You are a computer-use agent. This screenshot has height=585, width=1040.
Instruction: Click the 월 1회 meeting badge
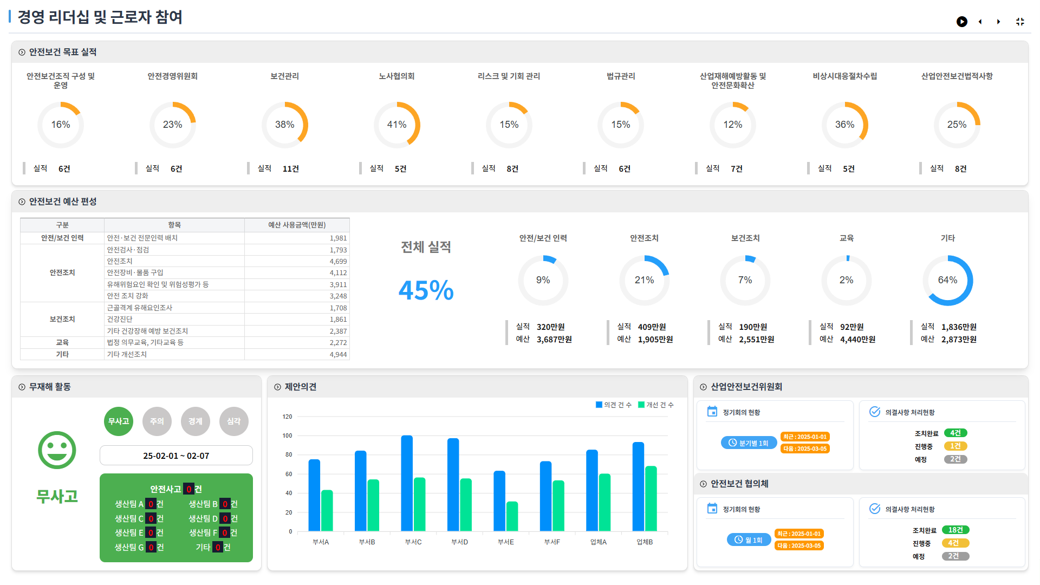pos(748,540)
